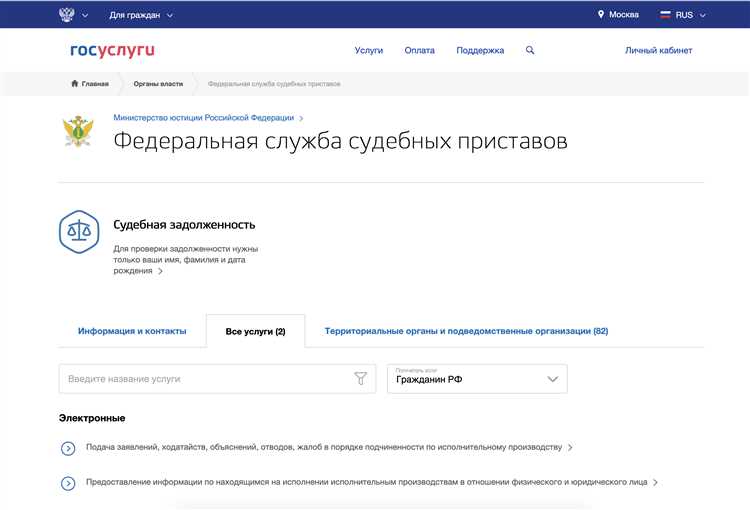Open Судебная задолженность service heading
Image resolution: width=750 pixels, height=510 pixels.
pos(184,225)
